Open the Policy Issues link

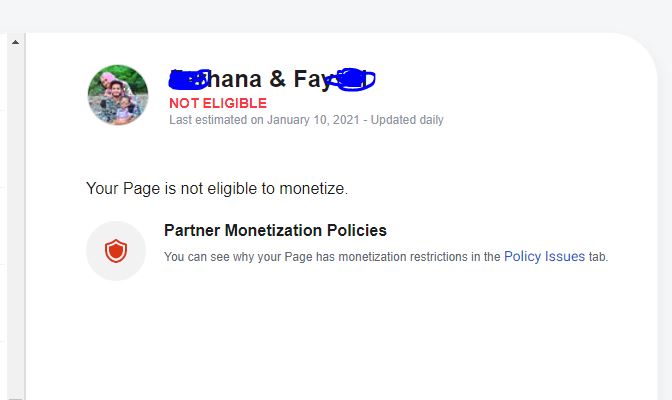(x=544, y=256)
